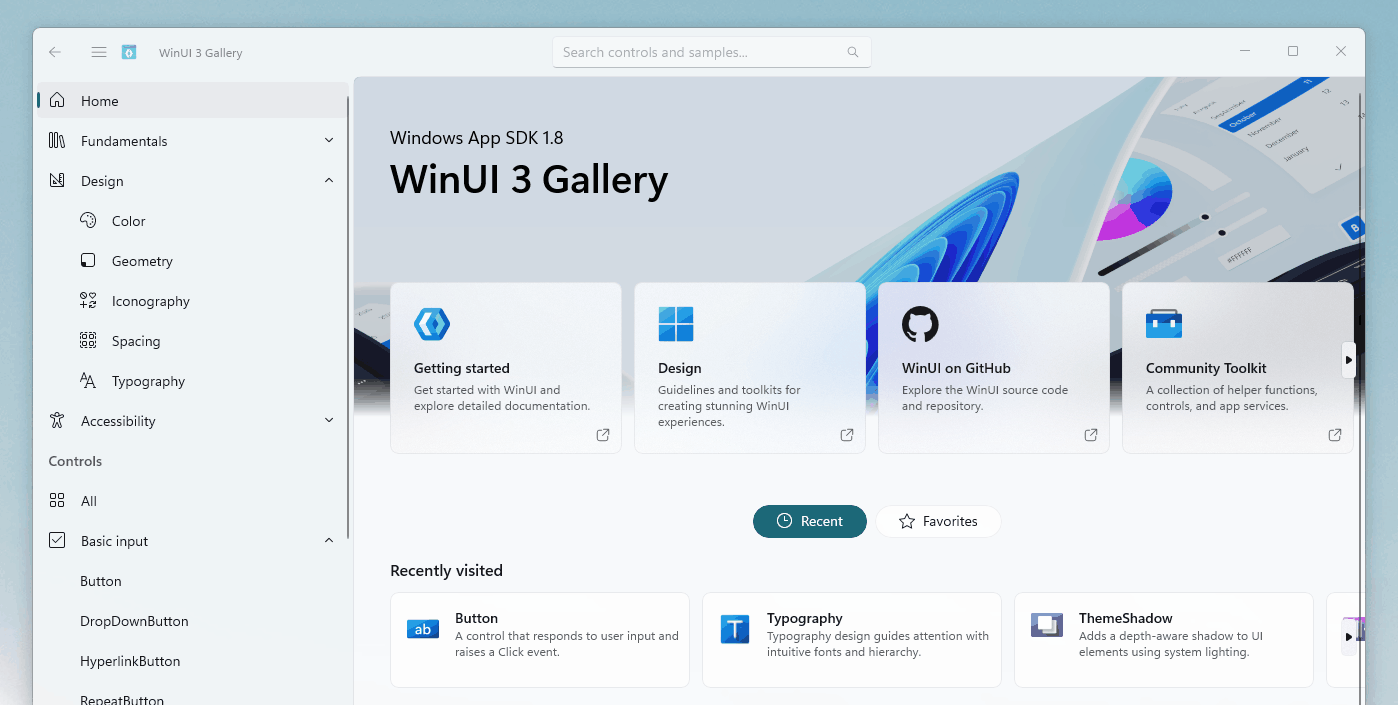Image resolution: width=1398 pixels, height=705 pixels.
Task: Click the Getting started card logo
Action: pyautogui.click(x=432, y=324)
